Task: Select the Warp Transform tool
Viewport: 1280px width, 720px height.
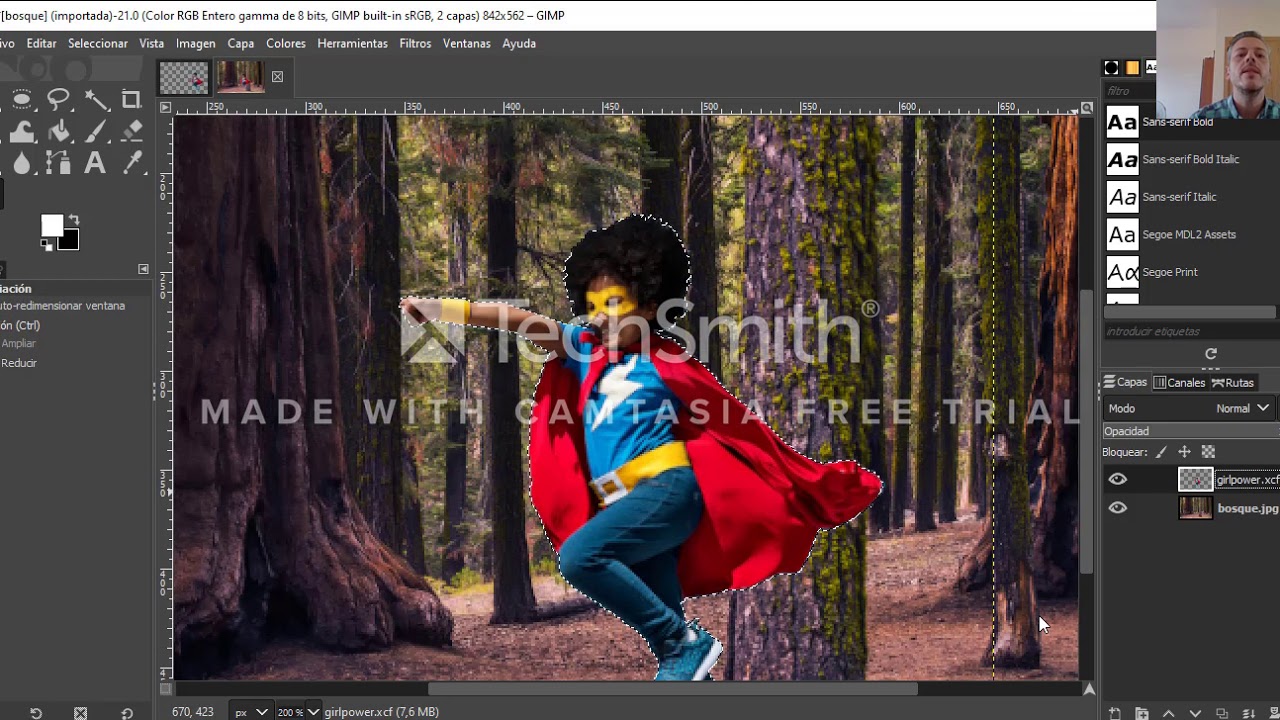Action: pyautogui.click(x=22, y=131)
